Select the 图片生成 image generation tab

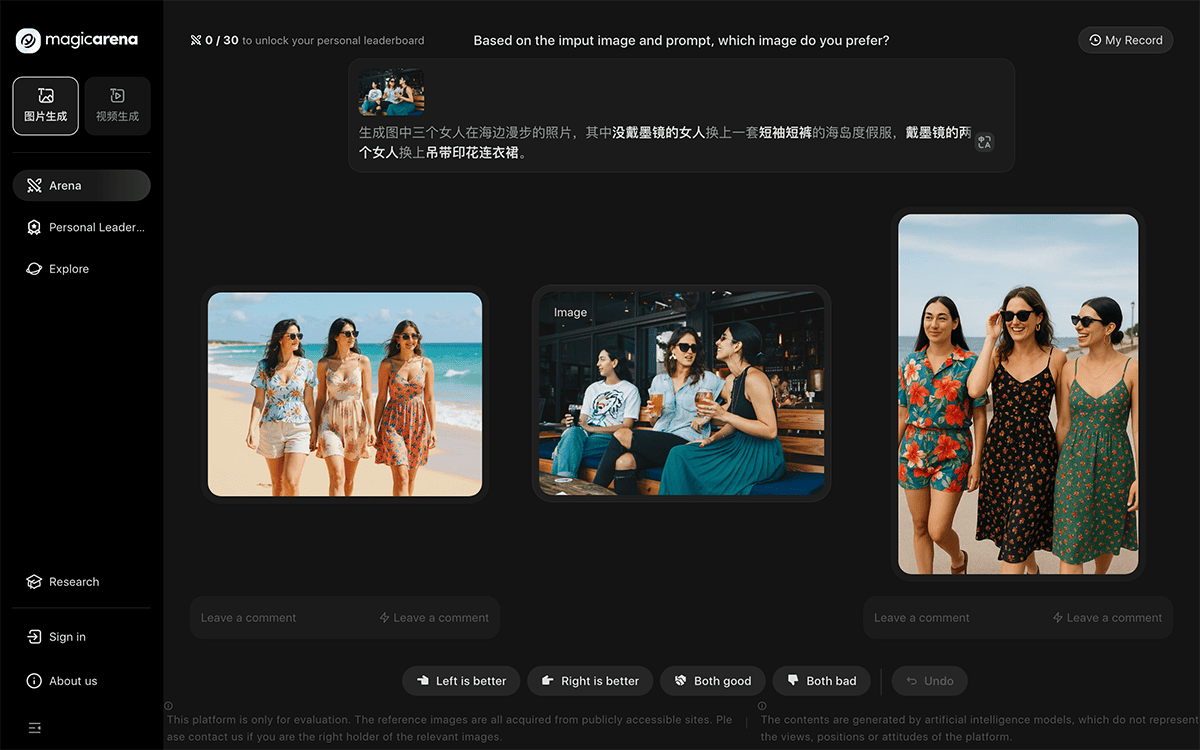click(x=46, y=106)
